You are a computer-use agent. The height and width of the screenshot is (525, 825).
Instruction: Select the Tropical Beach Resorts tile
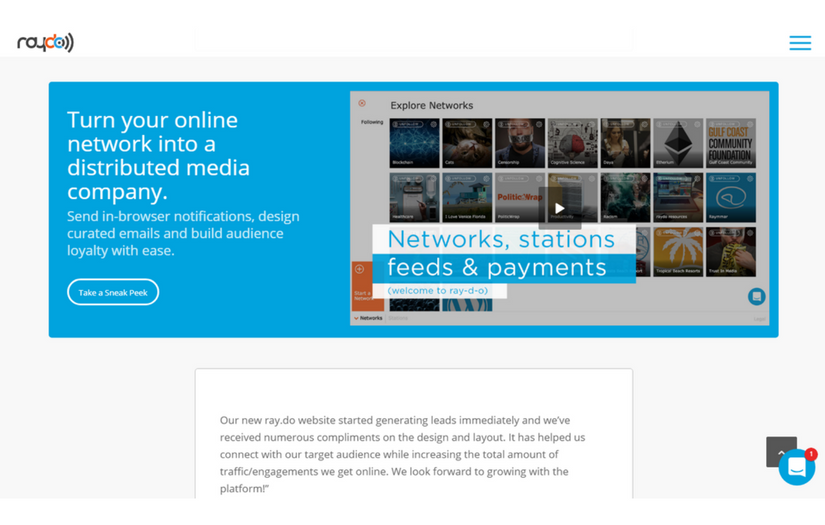(678, 252)
